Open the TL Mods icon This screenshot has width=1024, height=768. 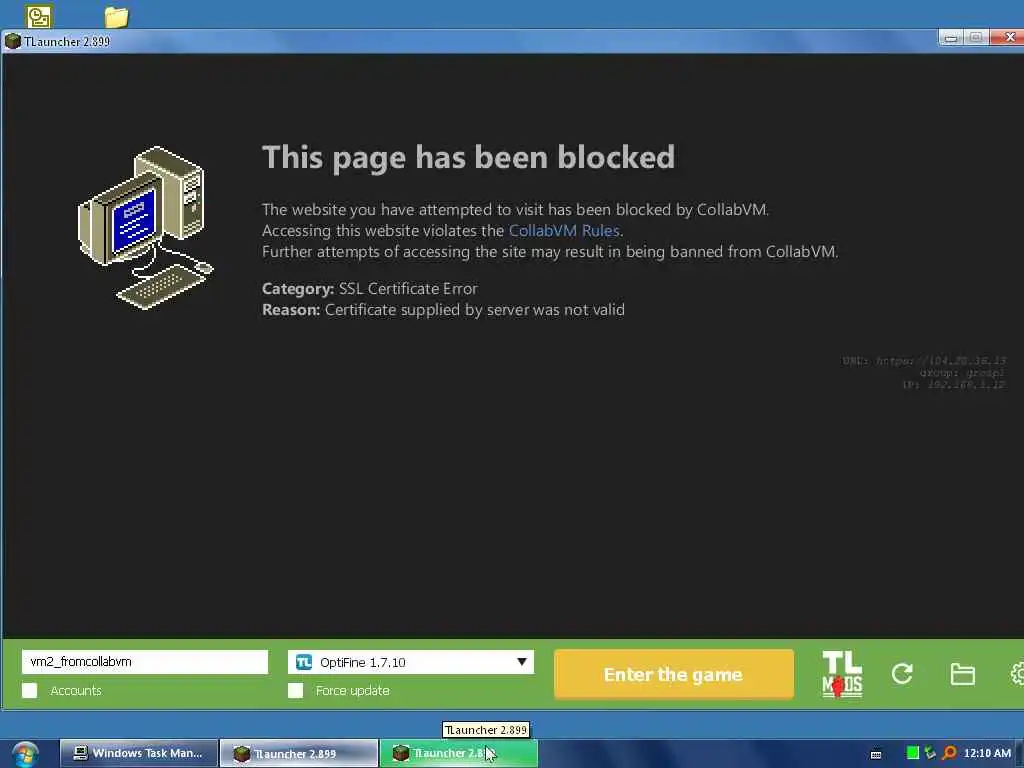tap(842, 674)
